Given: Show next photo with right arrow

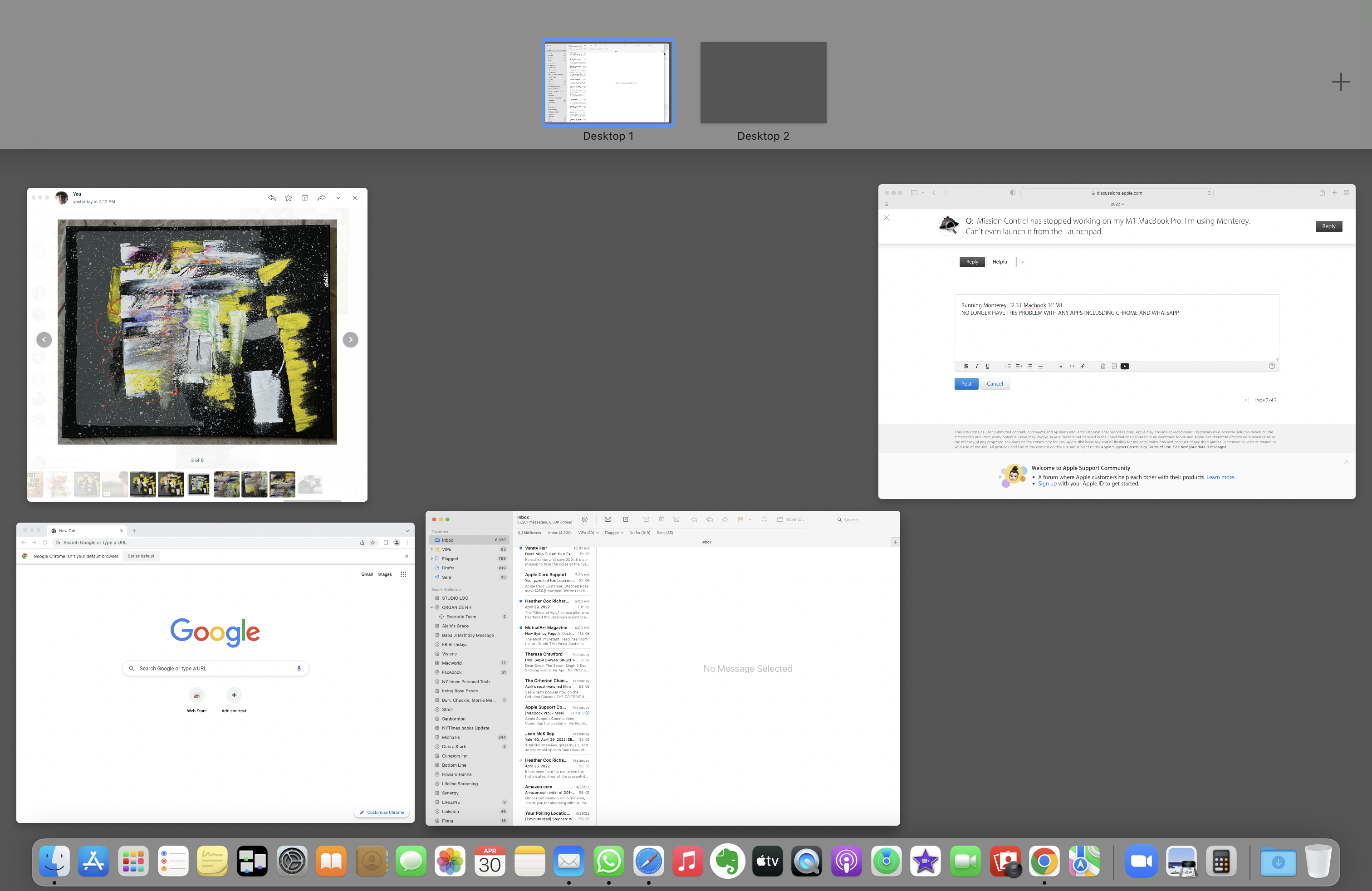Looking at the screenshot, I should 350,339.
